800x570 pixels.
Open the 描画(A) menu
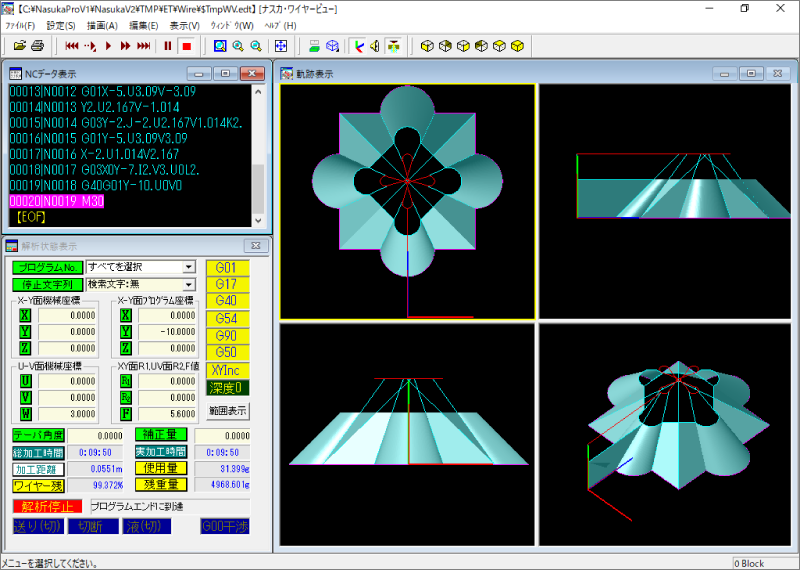pos(102,26)
